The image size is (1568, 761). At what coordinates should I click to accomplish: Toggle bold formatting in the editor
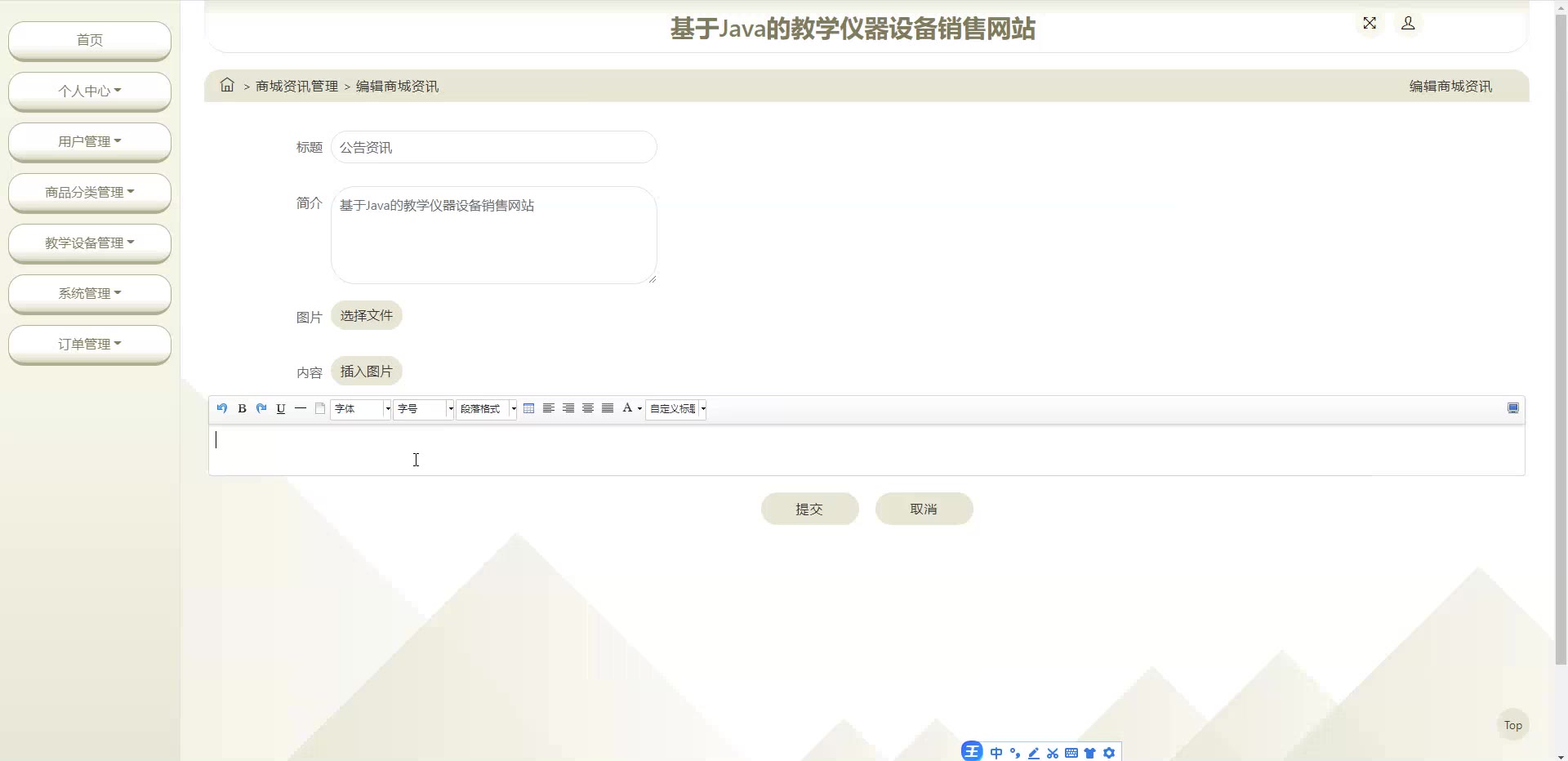242,408
